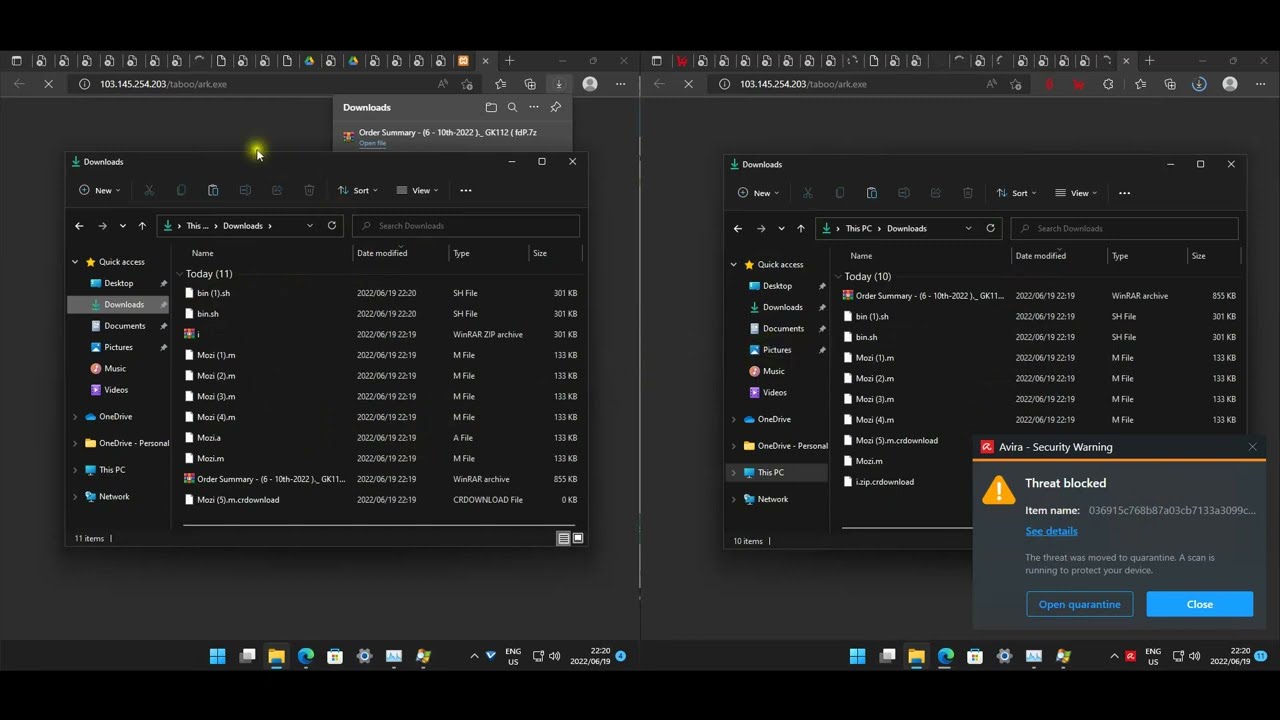The height and width of the screenshot is (720, 1280).
Task: Click Open file link in browser Downloads
Action: tap(373, 144)
